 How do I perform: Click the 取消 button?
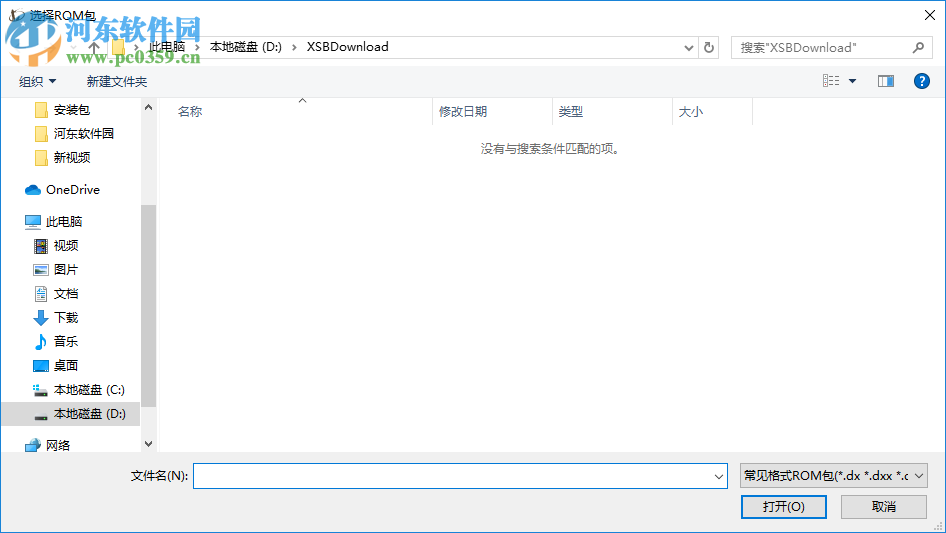coord(884,506)
